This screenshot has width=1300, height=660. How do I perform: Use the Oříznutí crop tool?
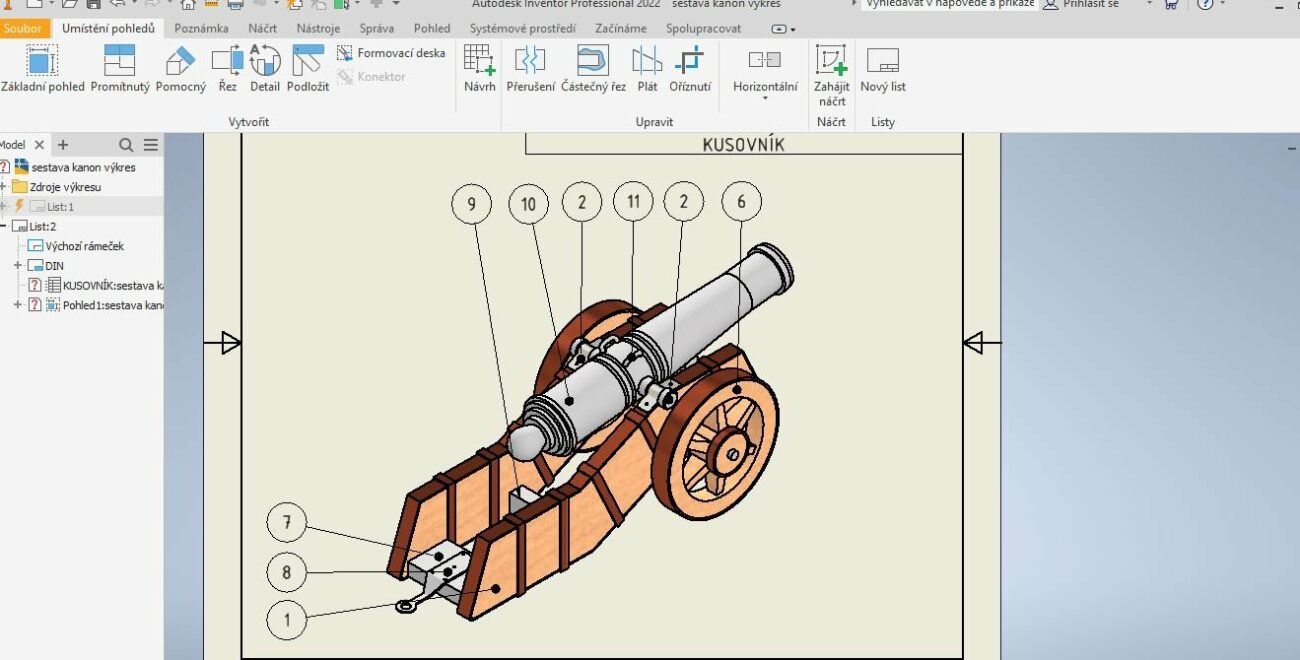pos(690,68)
